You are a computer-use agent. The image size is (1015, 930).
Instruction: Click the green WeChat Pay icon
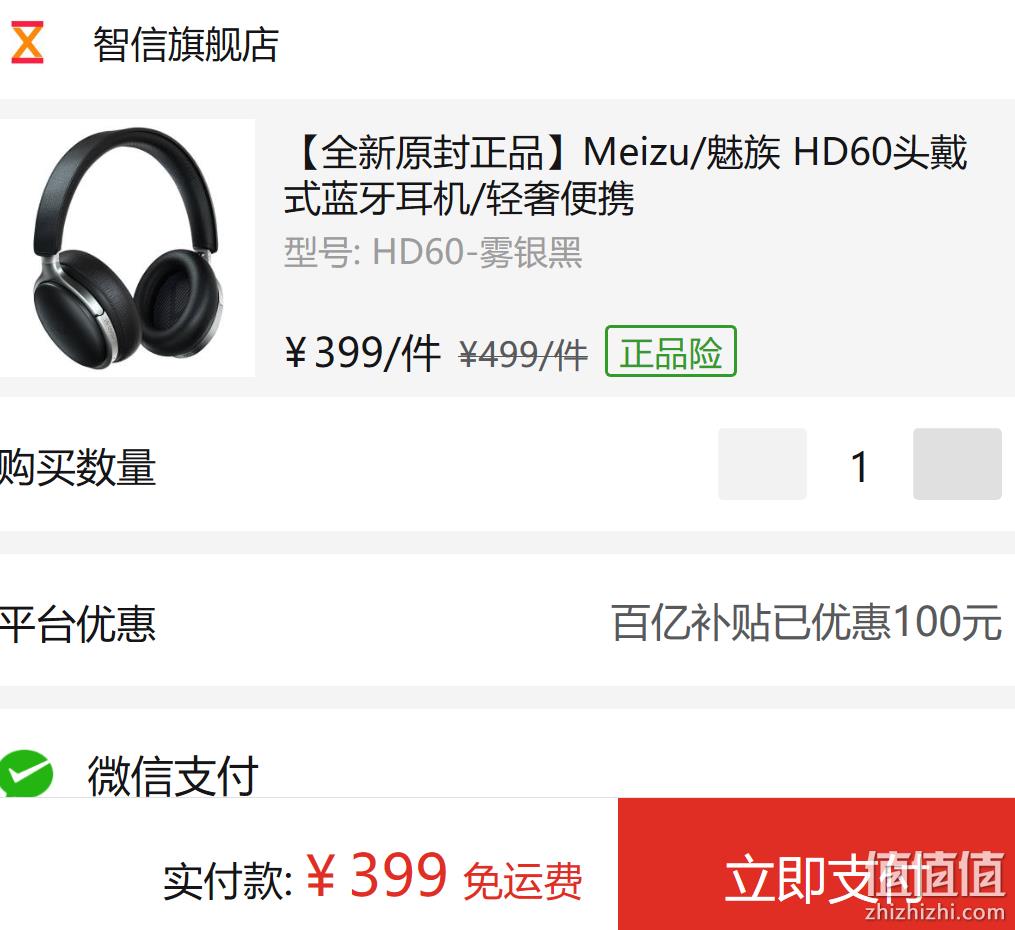pos(26,773)
